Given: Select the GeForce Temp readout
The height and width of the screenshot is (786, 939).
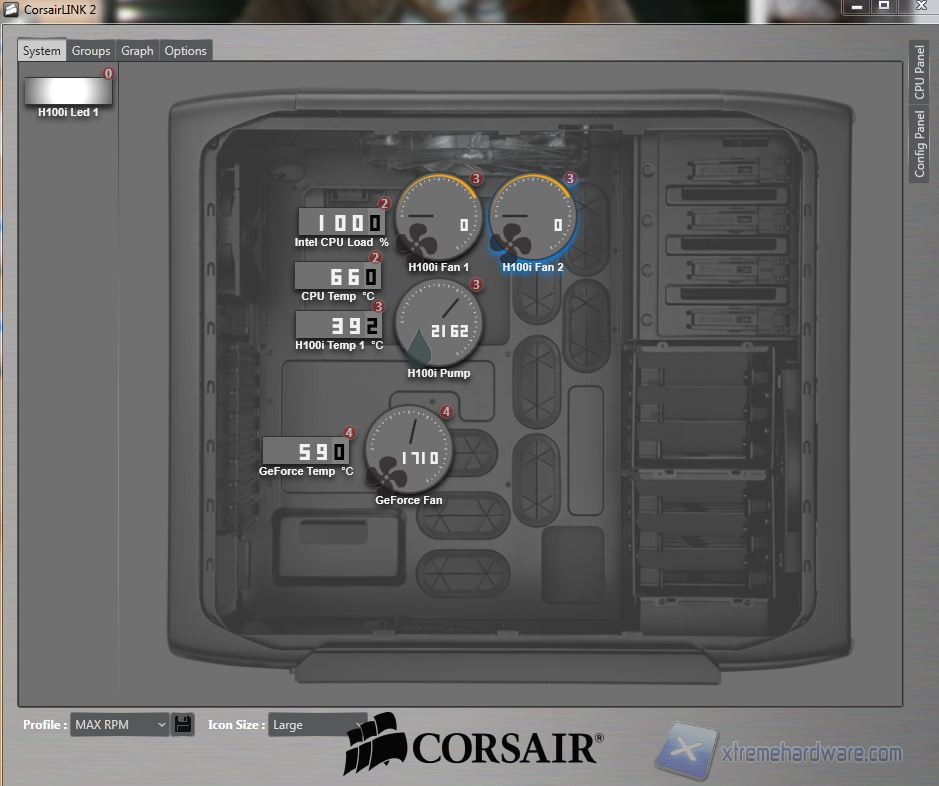Looking at the screenshot, I should (x=306, y=451).
